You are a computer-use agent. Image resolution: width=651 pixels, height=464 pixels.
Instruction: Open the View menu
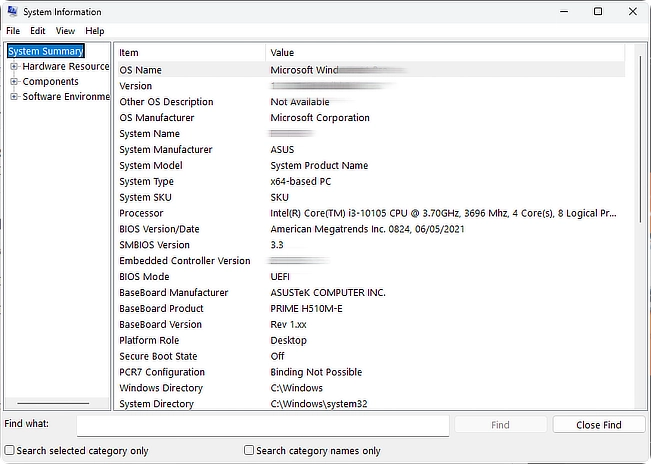point(65,31)
